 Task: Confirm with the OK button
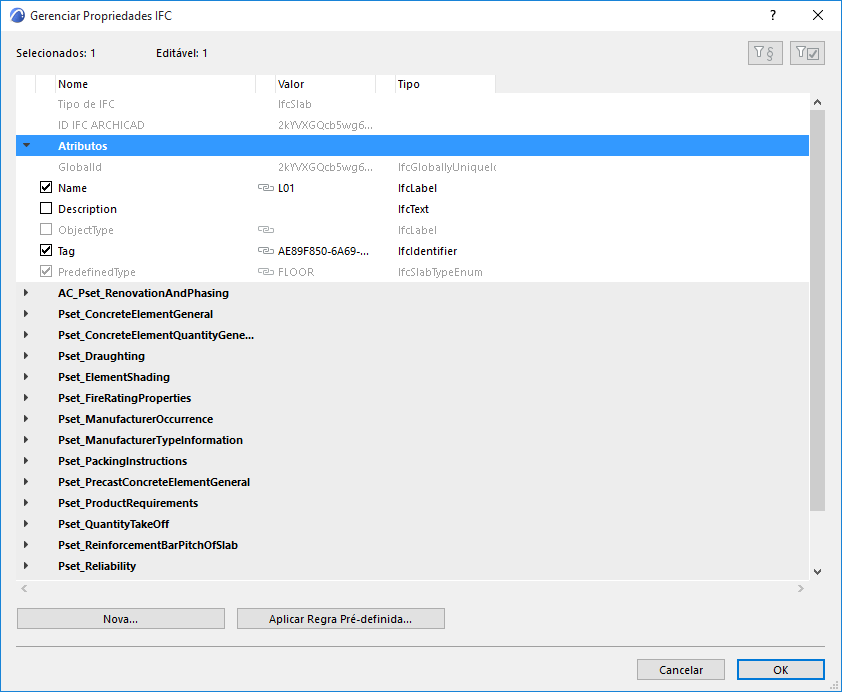[781, 669]
